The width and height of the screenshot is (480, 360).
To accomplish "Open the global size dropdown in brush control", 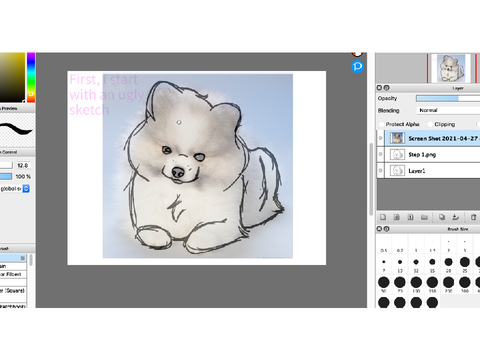I will (x=26, y=189).
